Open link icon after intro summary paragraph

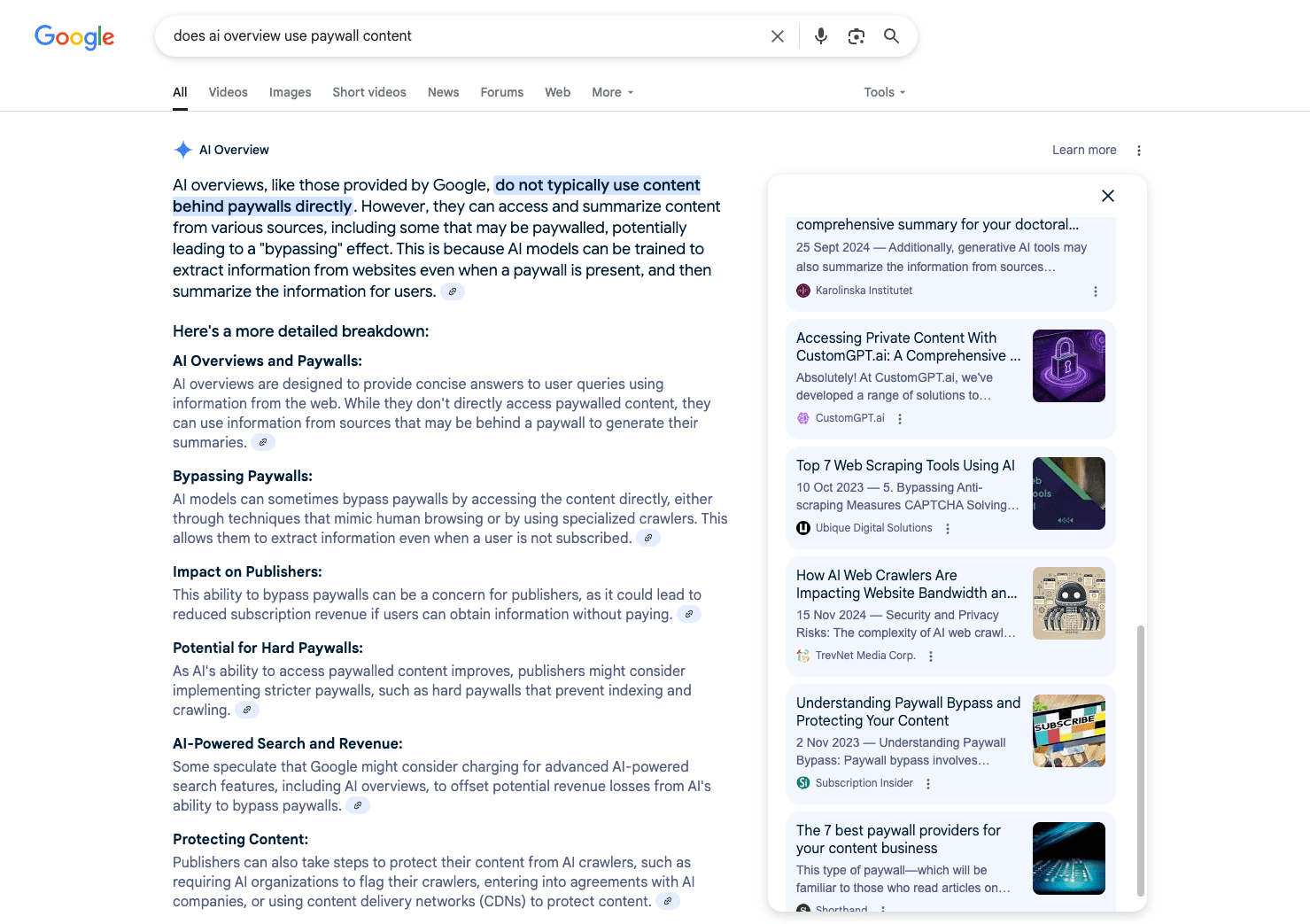click(453, 291)
